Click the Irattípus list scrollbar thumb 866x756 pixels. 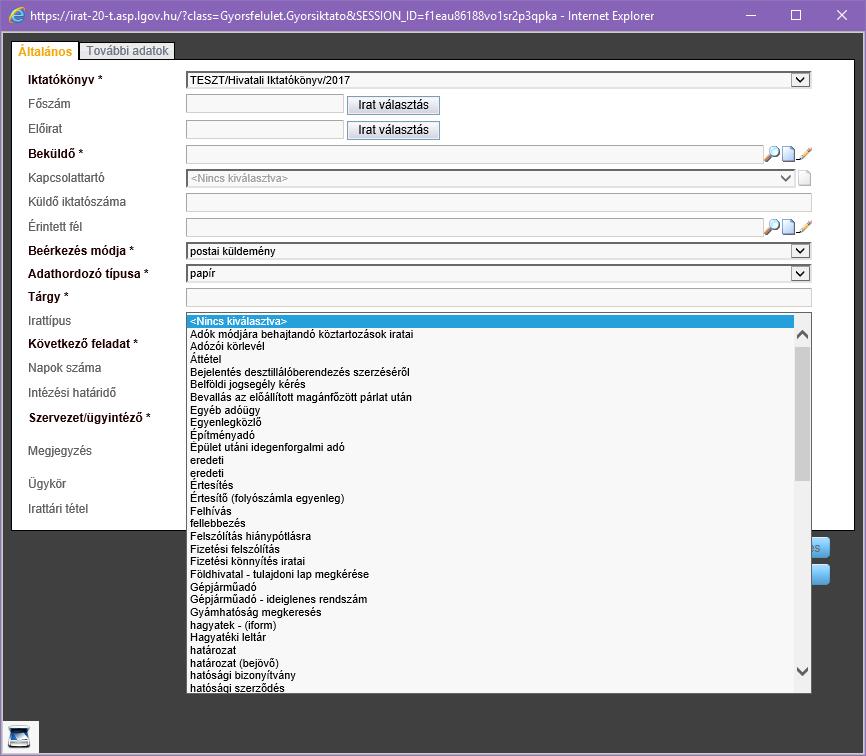(802, 414)
